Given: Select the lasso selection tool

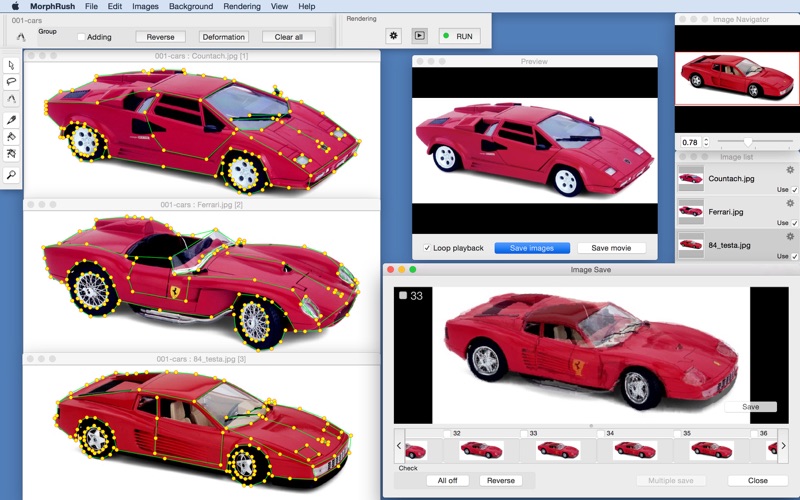Looking at the screenshot, I should point(11,82).
